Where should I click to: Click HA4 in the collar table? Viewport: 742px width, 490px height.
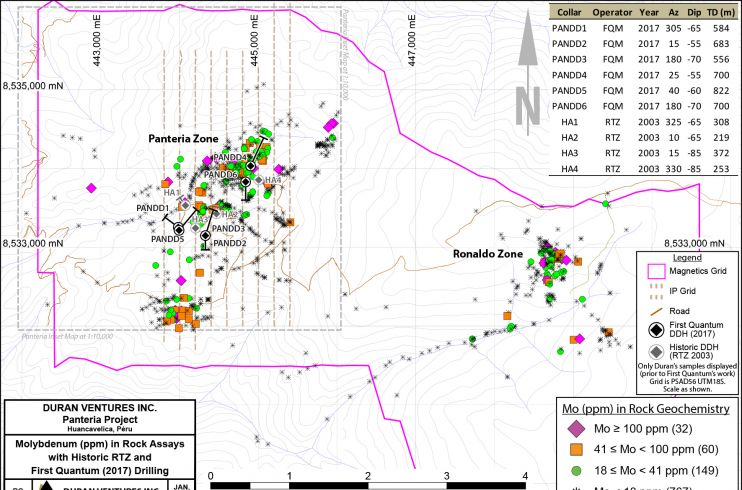[570, 169]
